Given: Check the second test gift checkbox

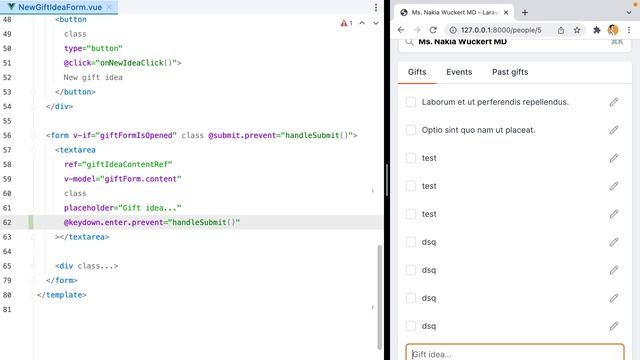Looking at the screenshot, I should tap(411, 186).
